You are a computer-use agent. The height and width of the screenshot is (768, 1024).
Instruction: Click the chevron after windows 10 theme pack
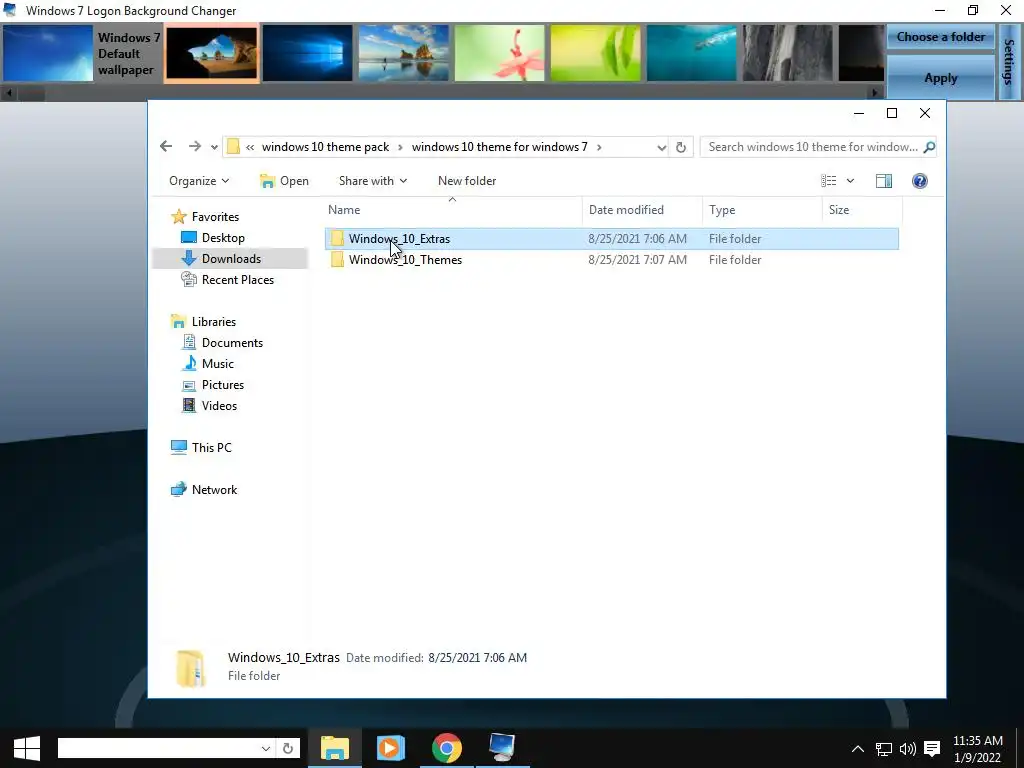coord(400,147)
